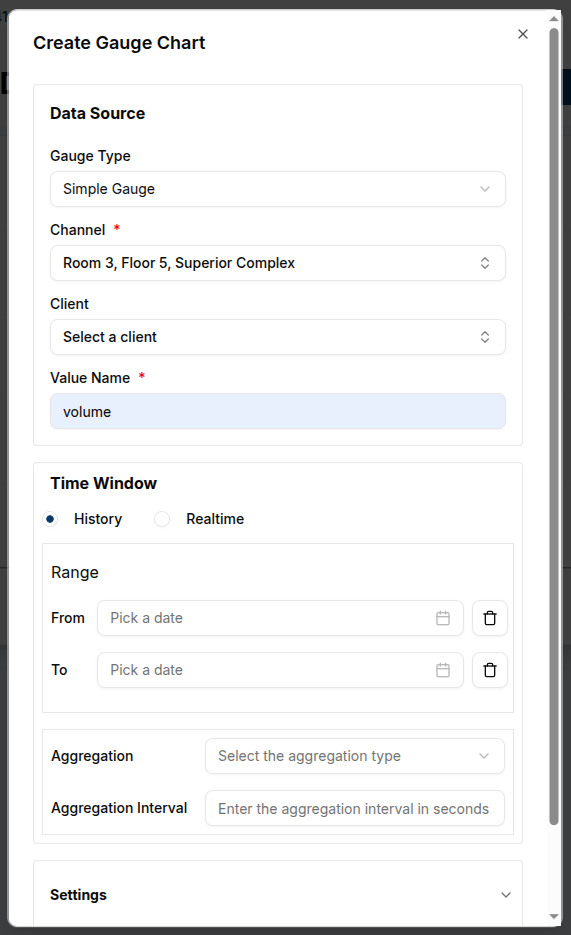
Task: Click the Value Name field with volume
Action: (278, 411)
